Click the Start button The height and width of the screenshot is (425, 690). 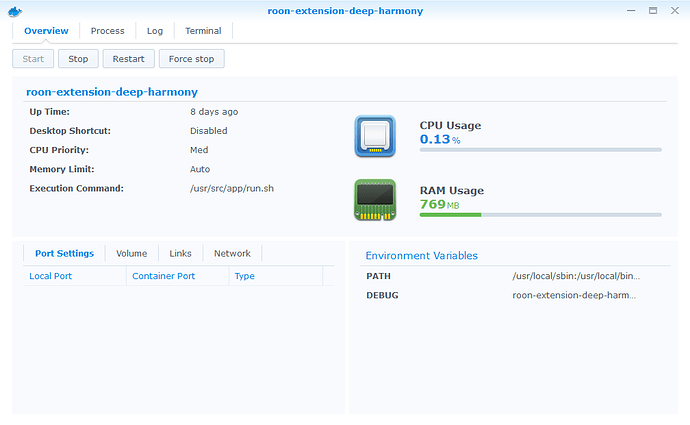pos(33,59)
